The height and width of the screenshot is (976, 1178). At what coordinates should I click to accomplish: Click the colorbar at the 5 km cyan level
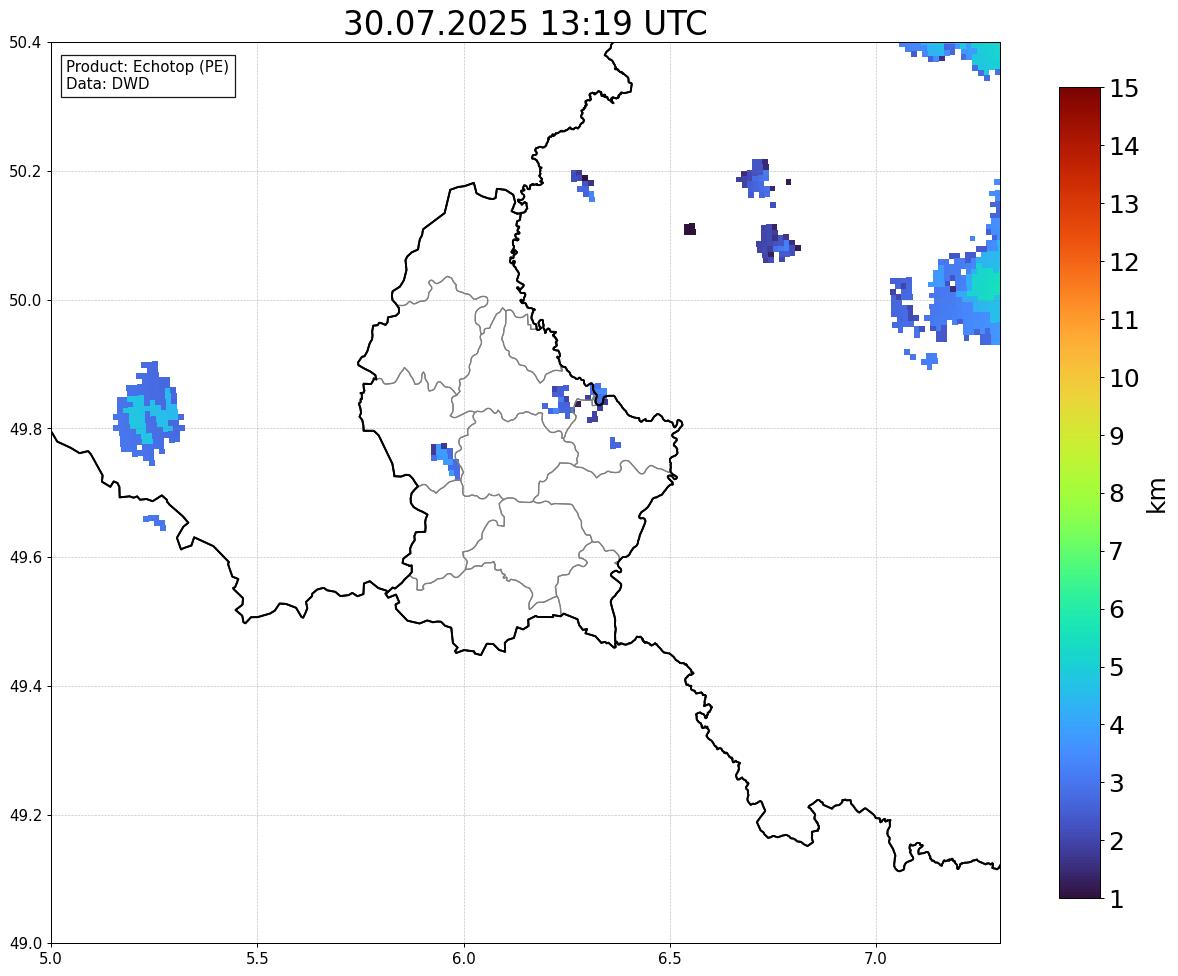pos(1080,667)
